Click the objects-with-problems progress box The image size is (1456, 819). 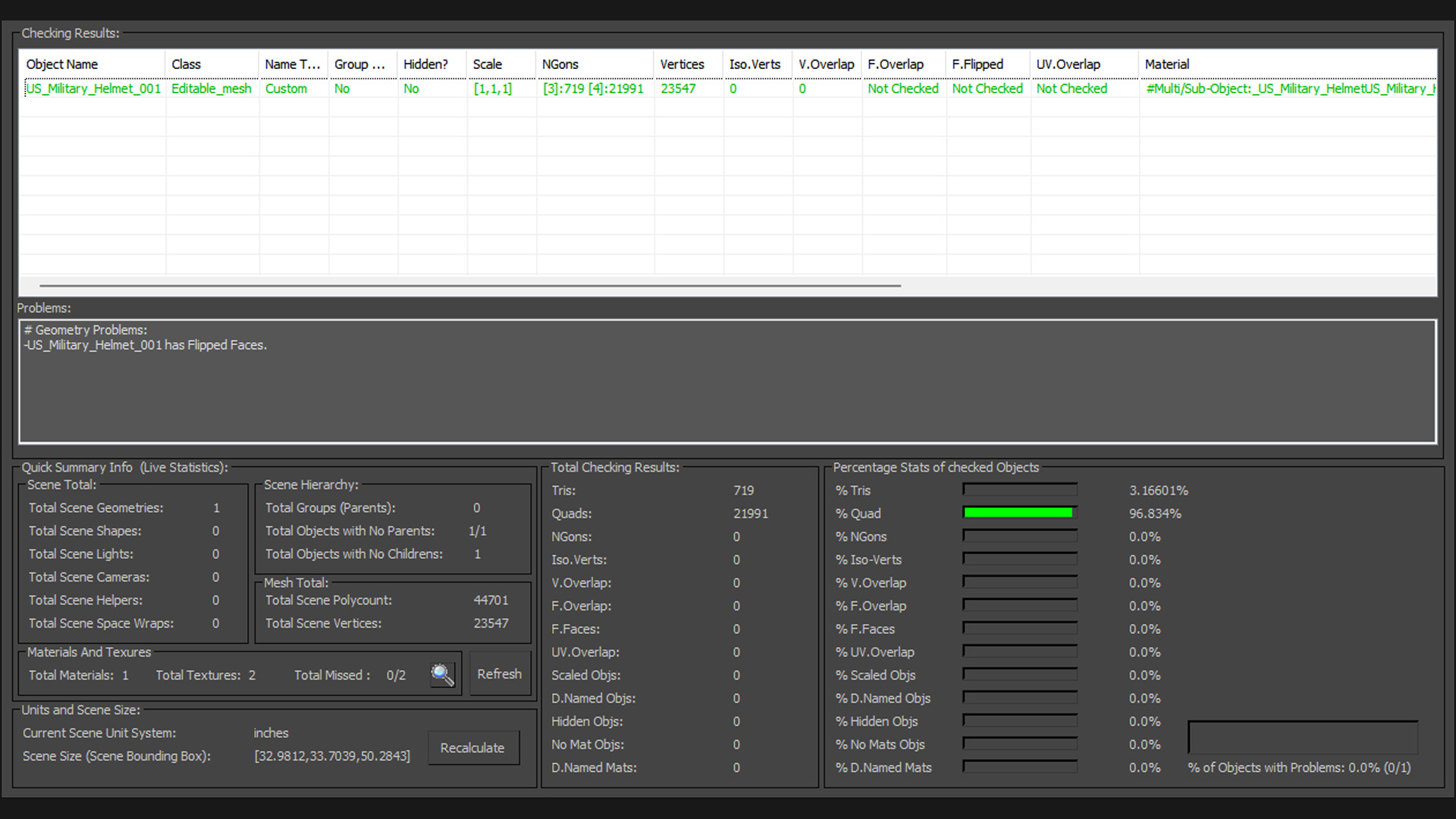pyautogui.click(x=1302, y=738)
